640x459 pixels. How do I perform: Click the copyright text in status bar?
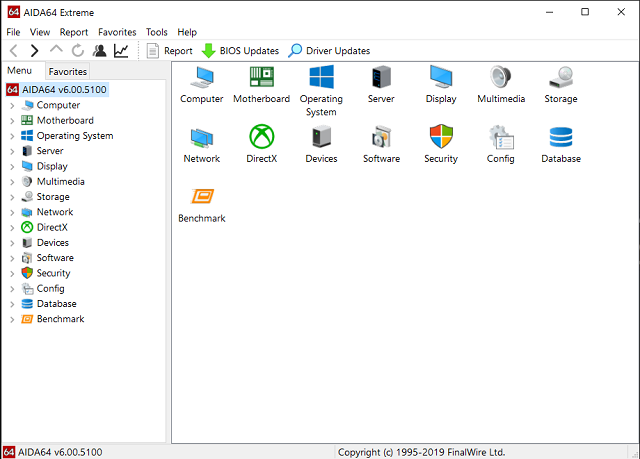(421, 452)
